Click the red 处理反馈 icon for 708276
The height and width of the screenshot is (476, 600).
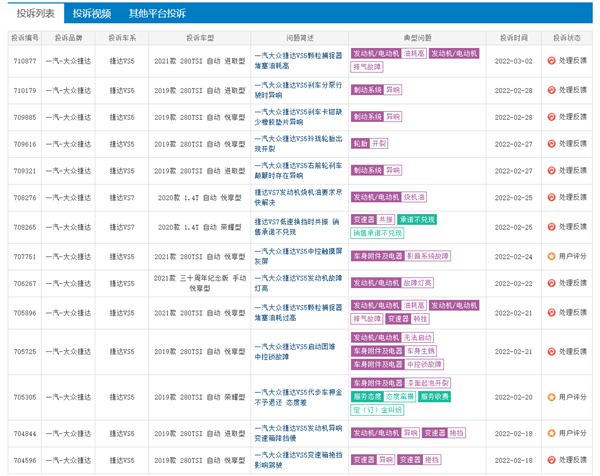pos(551,197)
